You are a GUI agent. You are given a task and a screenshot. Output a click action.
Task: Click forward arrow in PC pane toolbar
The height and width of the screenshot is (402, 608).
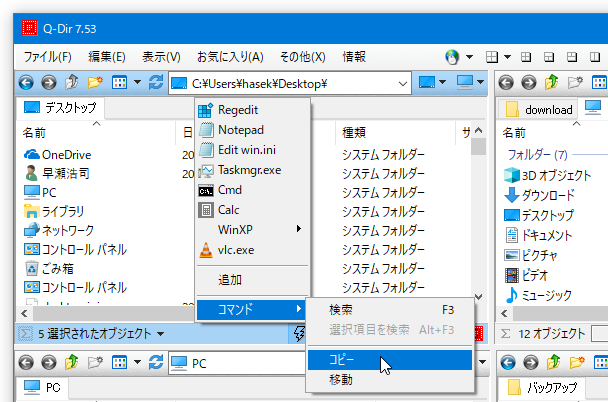48,362
